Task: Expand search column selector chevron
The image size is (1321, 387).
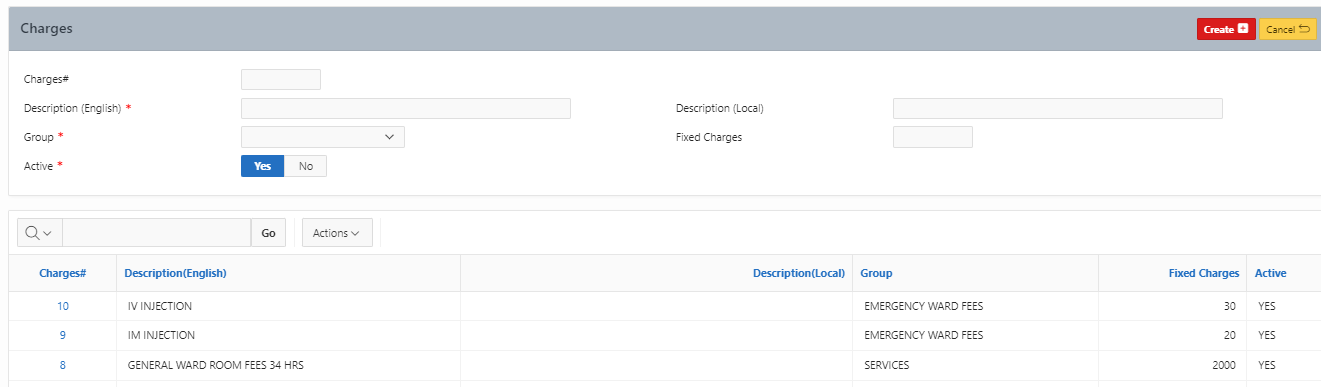Action: [x=47, y=233]
